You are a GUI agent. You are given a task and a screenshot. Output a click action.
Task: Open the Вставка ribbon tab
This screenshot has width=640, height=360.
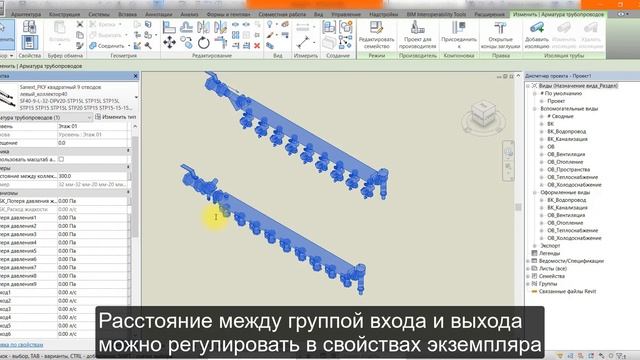coord(127,14)
